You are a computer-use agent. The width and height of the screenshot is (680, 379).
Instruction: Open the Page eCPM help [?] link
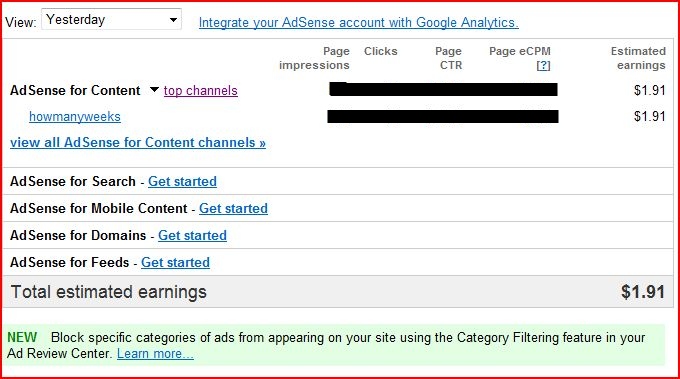543,65
